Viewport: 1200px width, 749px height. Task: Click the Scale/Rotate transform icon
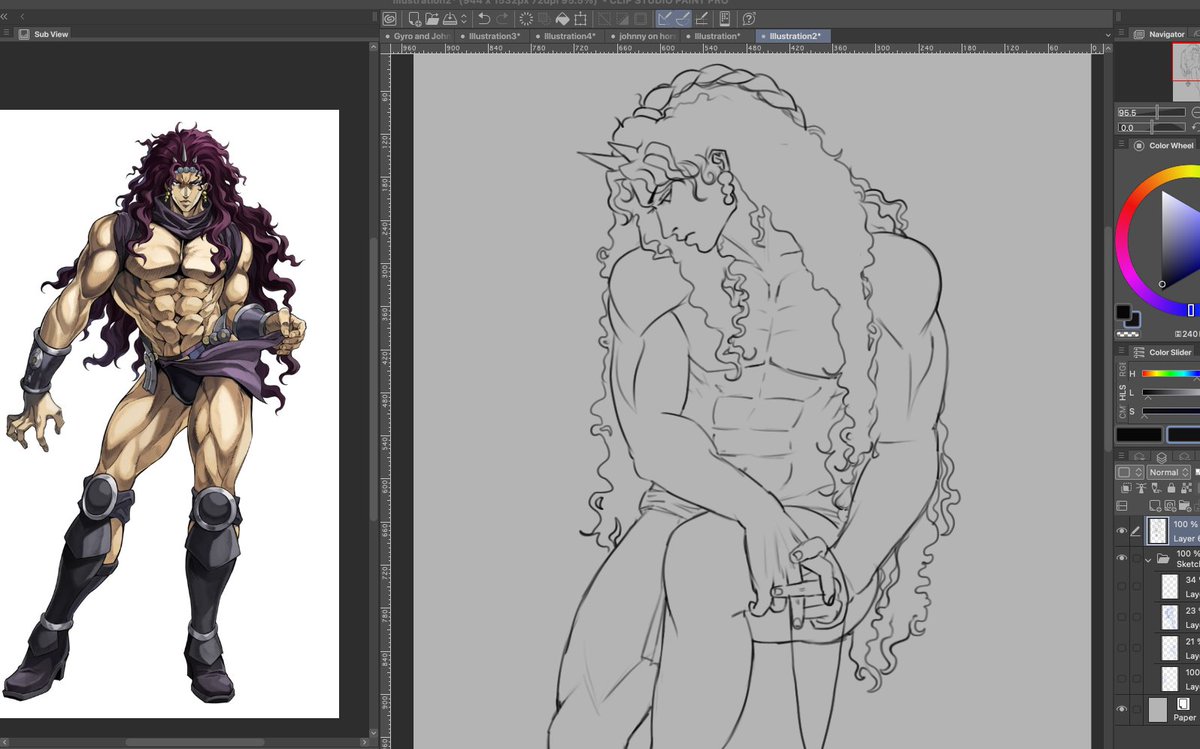(580, 19)
